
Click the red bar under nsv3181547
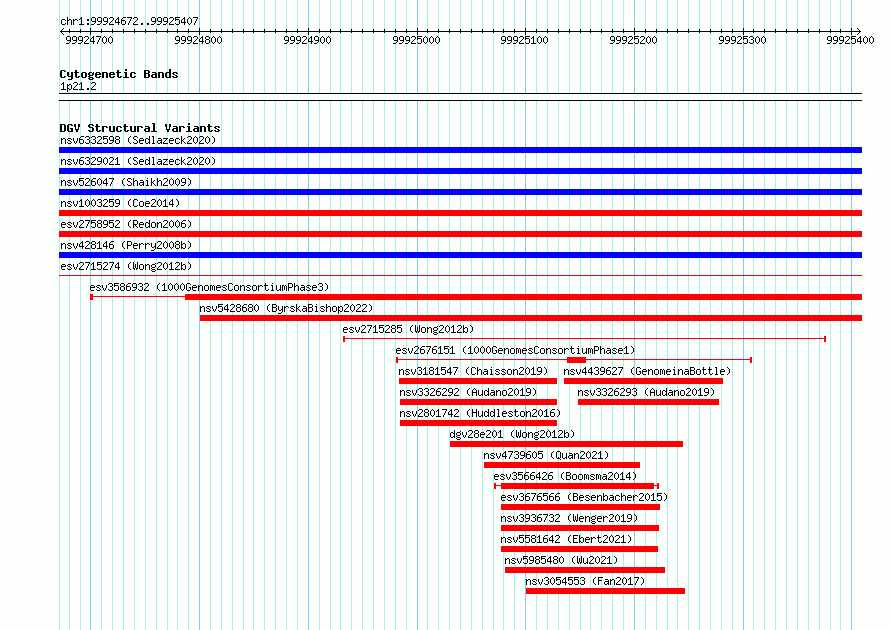point(478,381)
